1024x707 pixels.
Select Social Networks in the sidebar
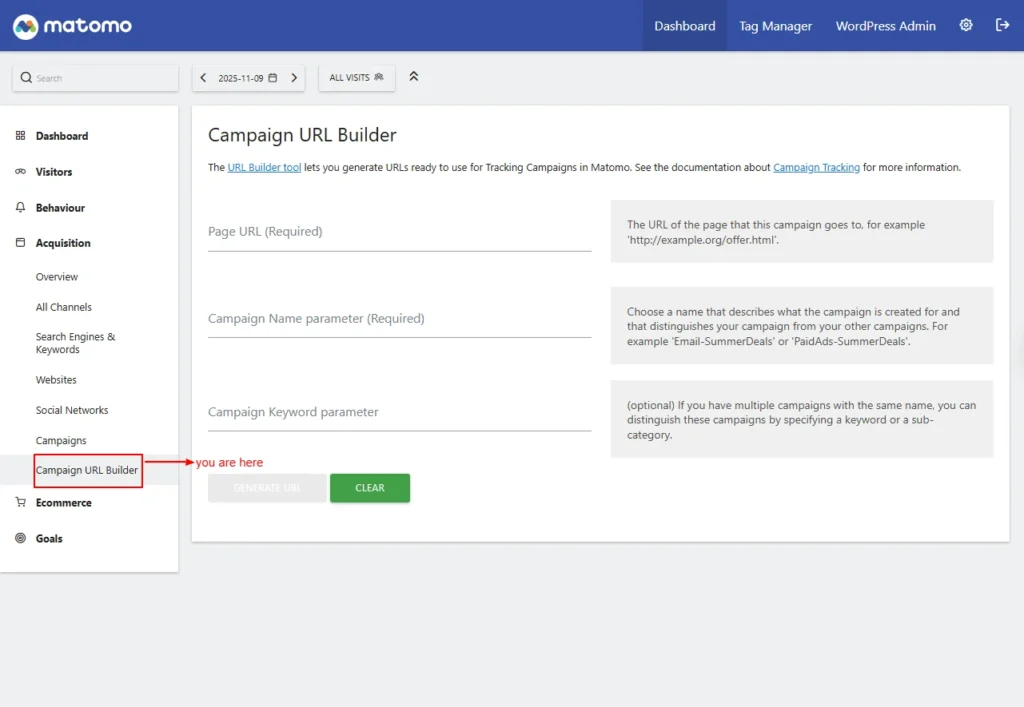pos(72,410)
